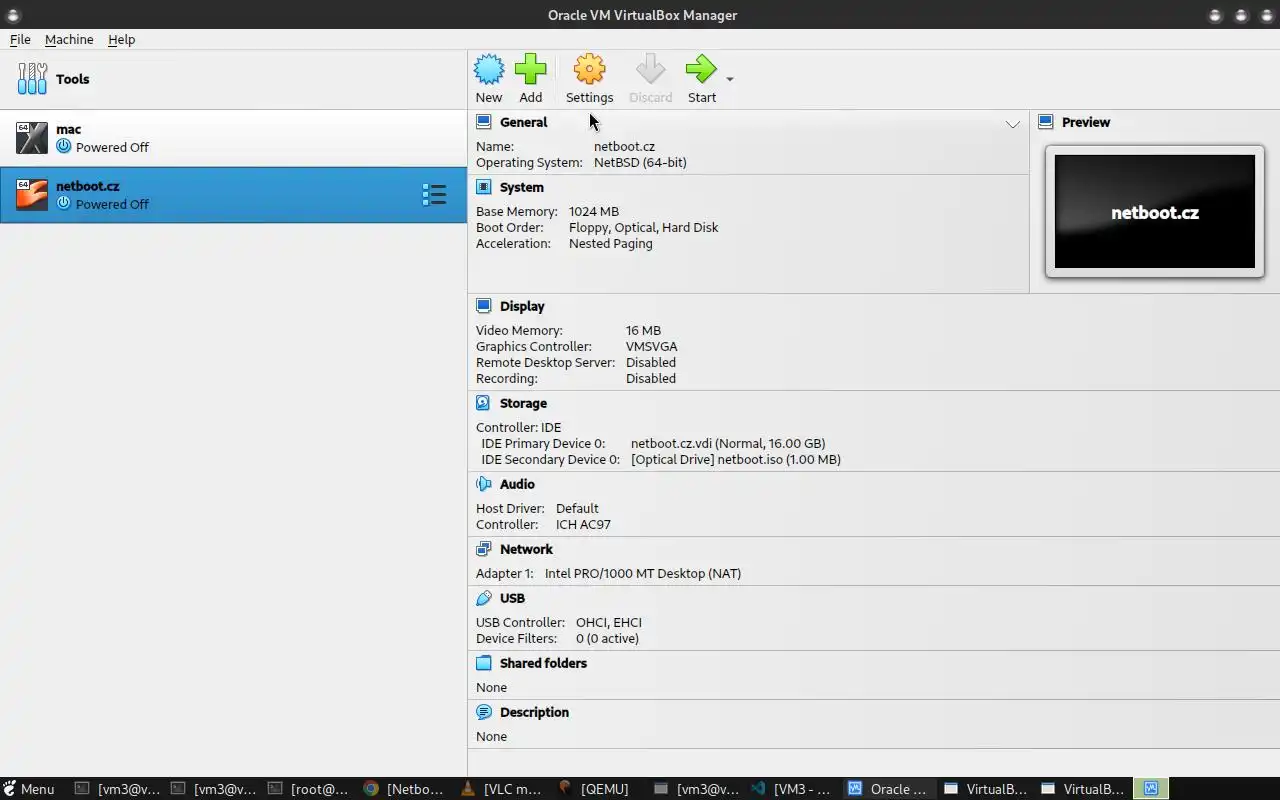This screenshot has height=800, width=1280.
Task: Open the Display settings heading link
Action: [x=522, y=306]
